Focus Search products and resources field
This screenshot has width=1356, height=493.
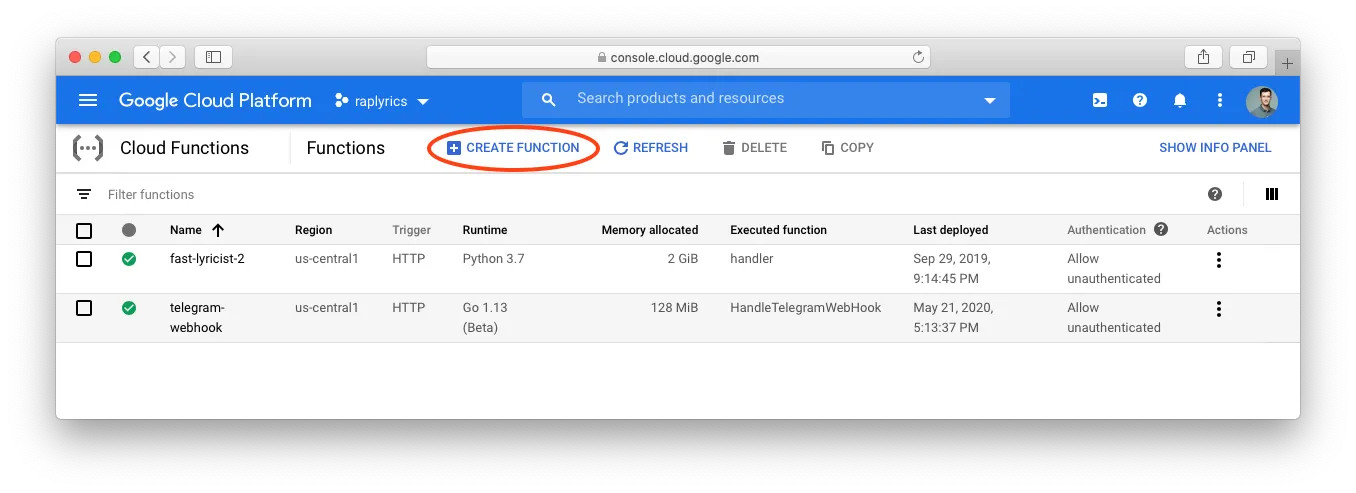click(765, 99)
